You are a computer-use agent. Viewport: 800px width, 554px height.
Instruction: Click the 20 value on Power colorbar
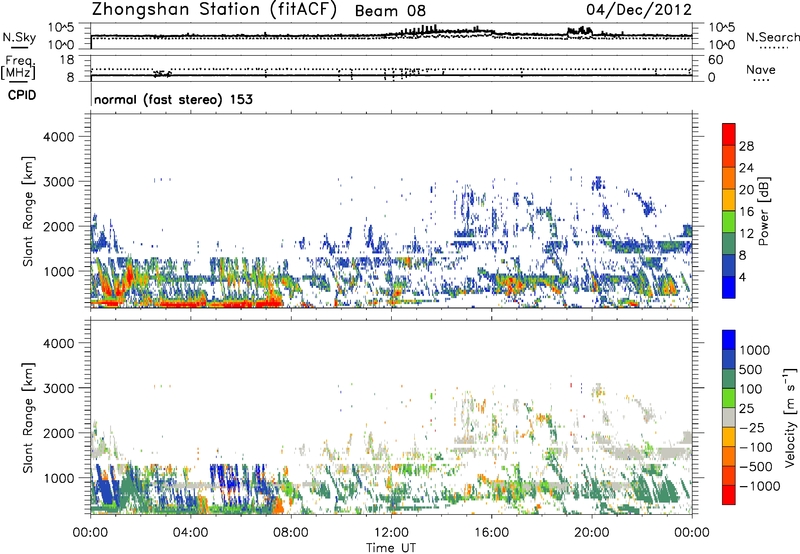[x=746, y=190]
